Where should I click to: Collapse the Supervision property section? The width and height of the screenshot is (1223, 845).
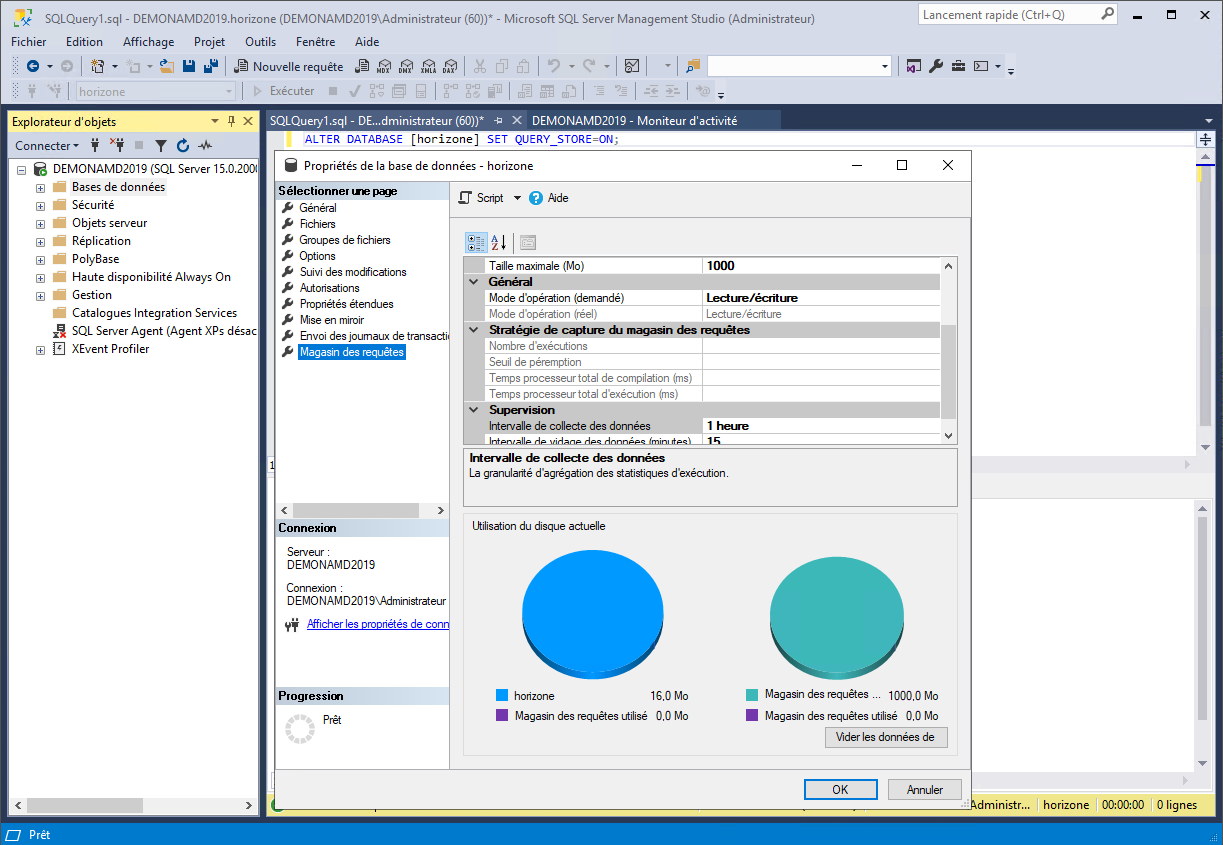tap(474, 410)
